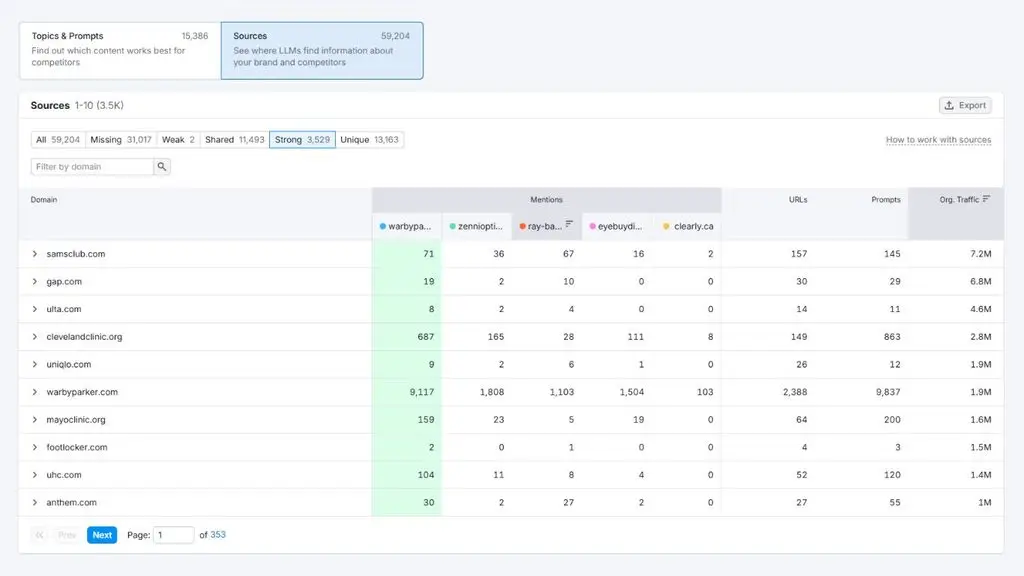
Task: Click the mayoclinic.org domain name
Action: coord(76,420)
